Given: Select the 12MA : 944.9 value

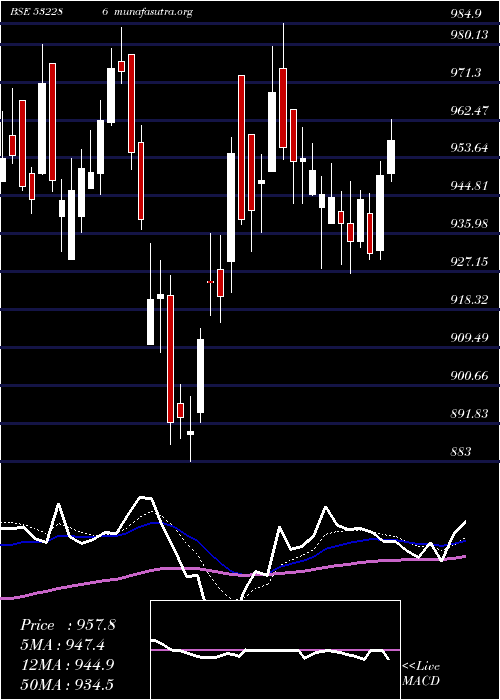Looking at the screenshot, I should pos(67,664).
